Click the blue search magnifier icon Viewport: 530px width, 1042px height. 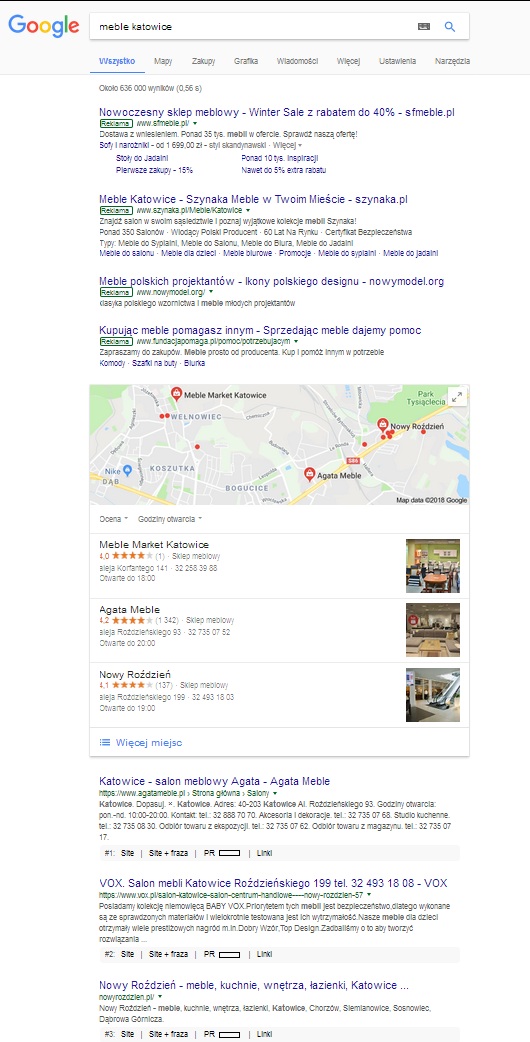450,27
